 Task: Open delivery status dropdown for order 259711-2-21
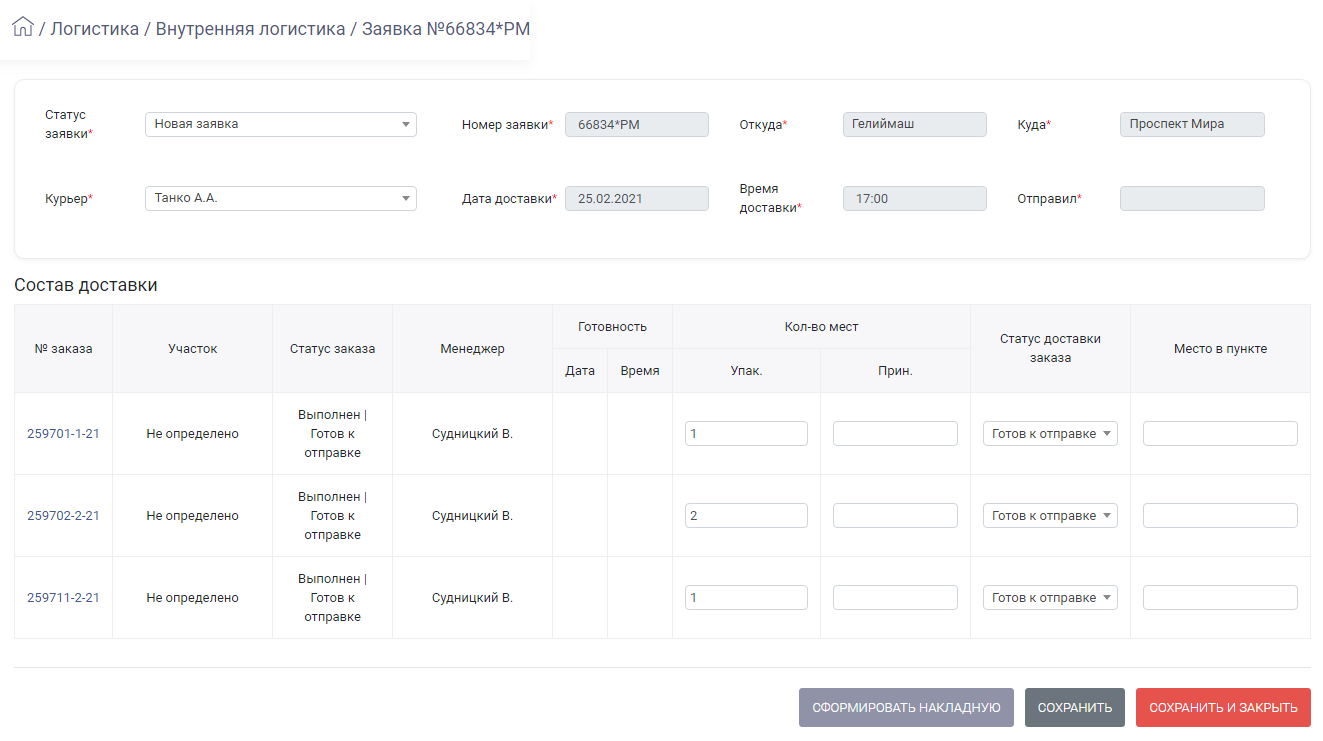pos(1050,597)
